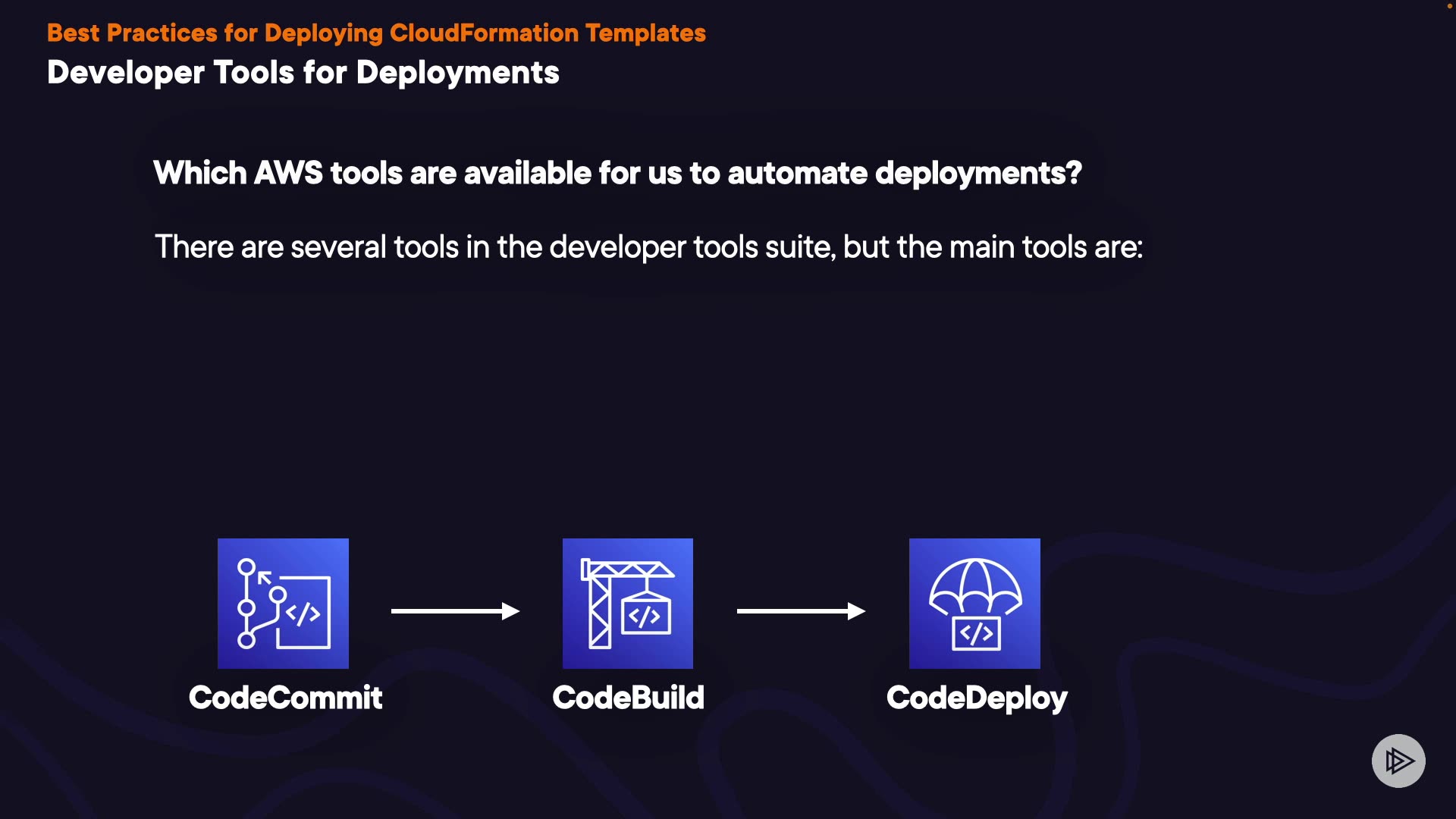1456x819 pixels.
Task: Click the code brackets container hanging from crane
Action: pos(646,616)
